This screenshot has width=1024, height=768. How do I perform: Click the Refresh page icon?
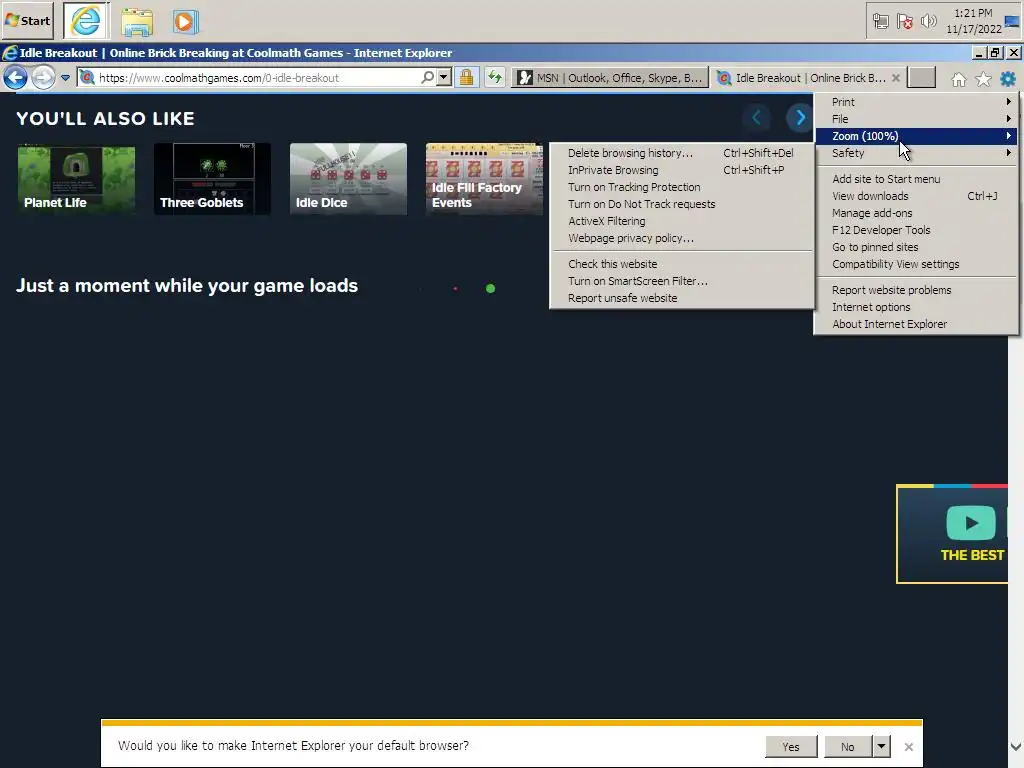click(x=495, y=78)
